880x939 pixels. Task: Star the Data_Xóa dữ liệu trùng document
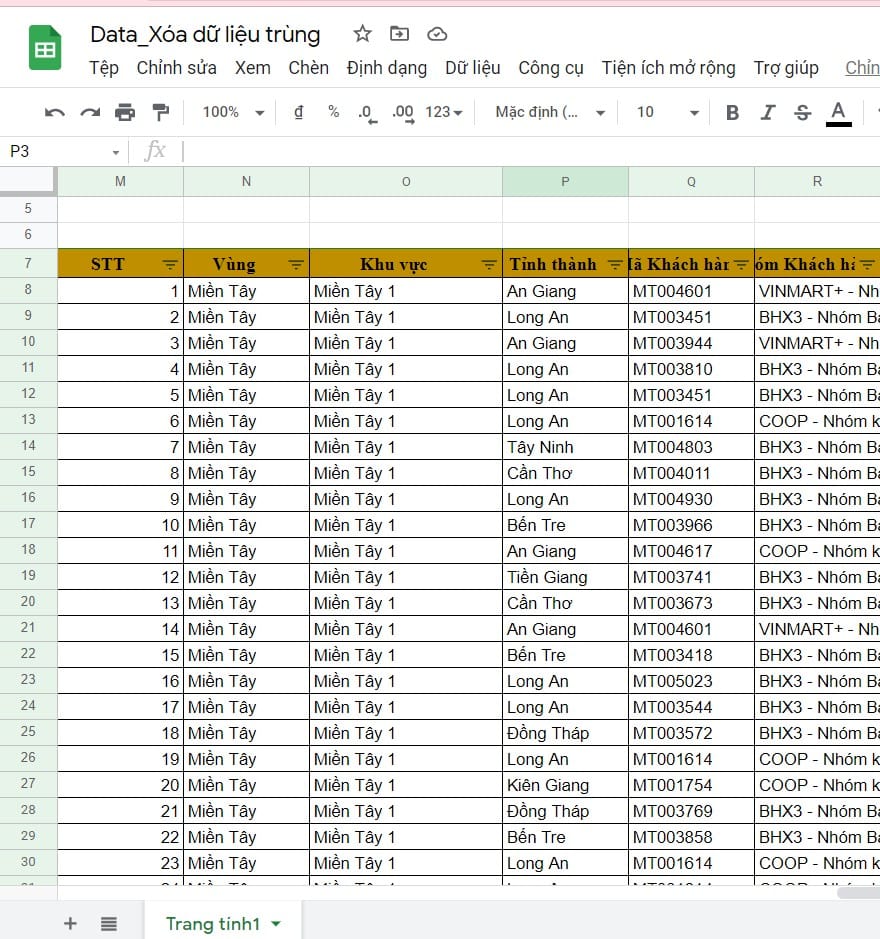362,34
